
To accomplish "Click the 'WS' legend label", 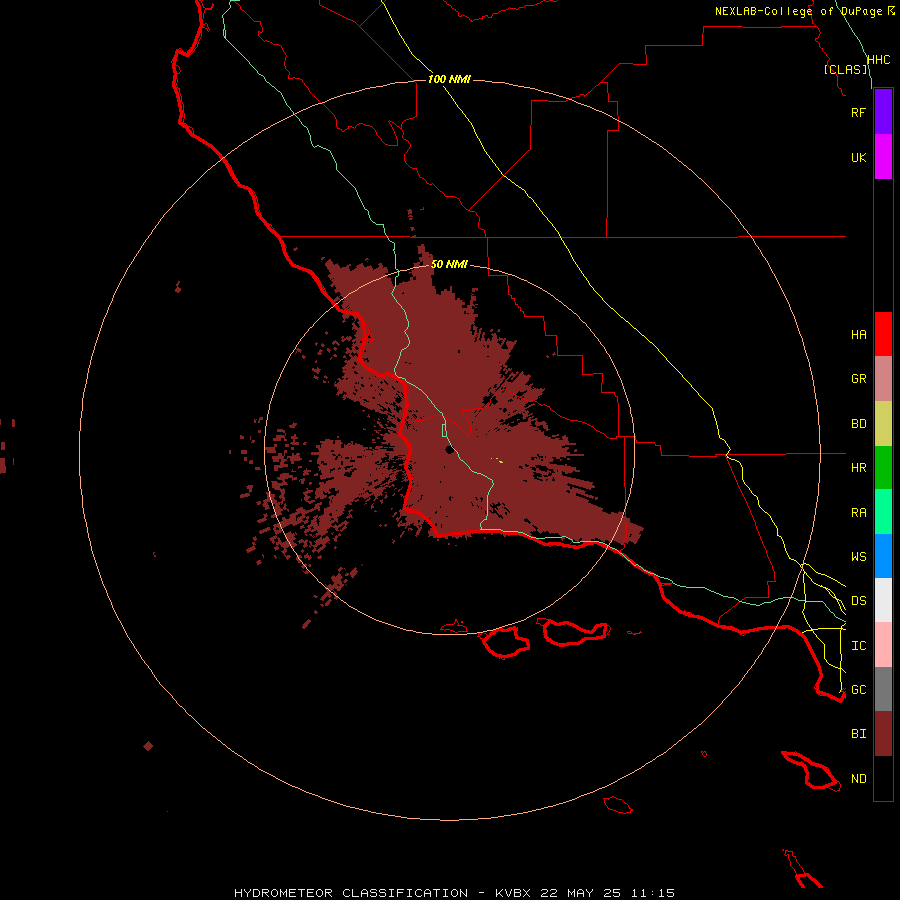I will pyautogui.click(x=858, y=556).
